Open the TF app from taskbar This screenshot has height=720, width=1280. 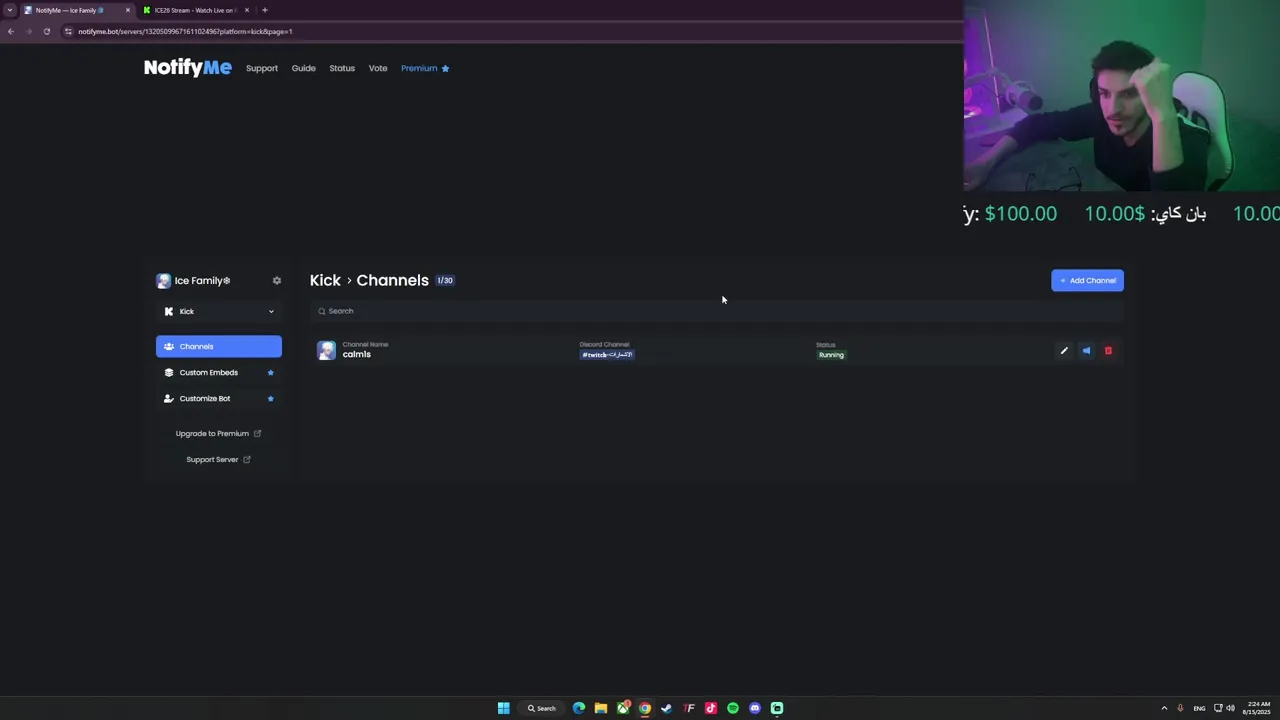coord(689,708)
